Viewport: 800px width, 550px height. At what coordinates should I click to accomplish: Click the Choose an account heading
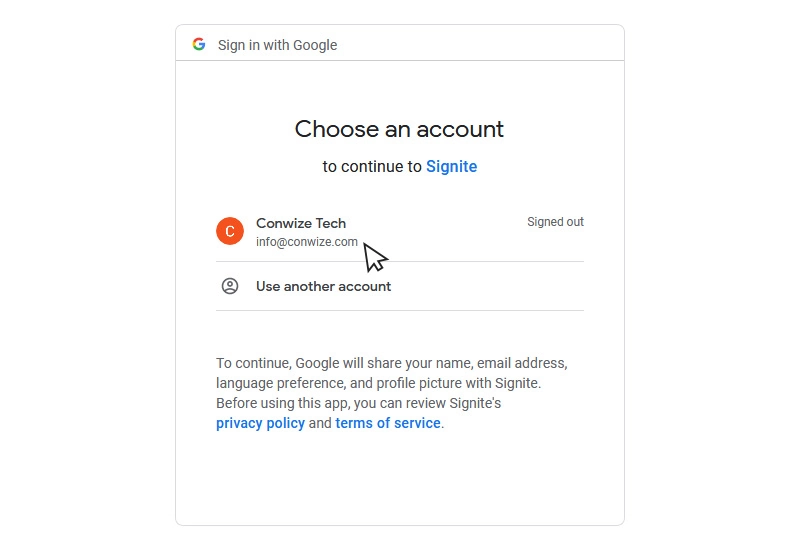click(399, 129)
